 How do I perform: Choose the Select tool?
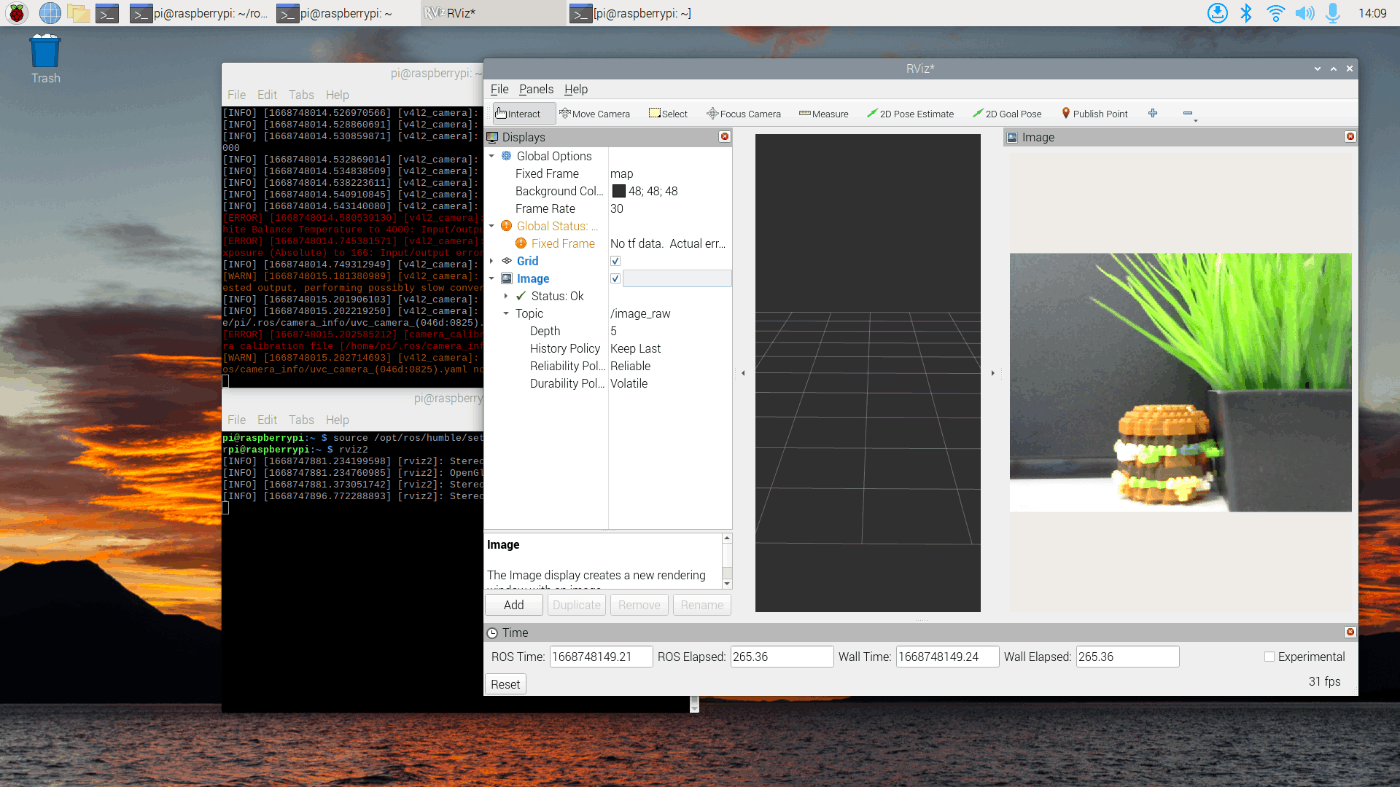(666, 113)
